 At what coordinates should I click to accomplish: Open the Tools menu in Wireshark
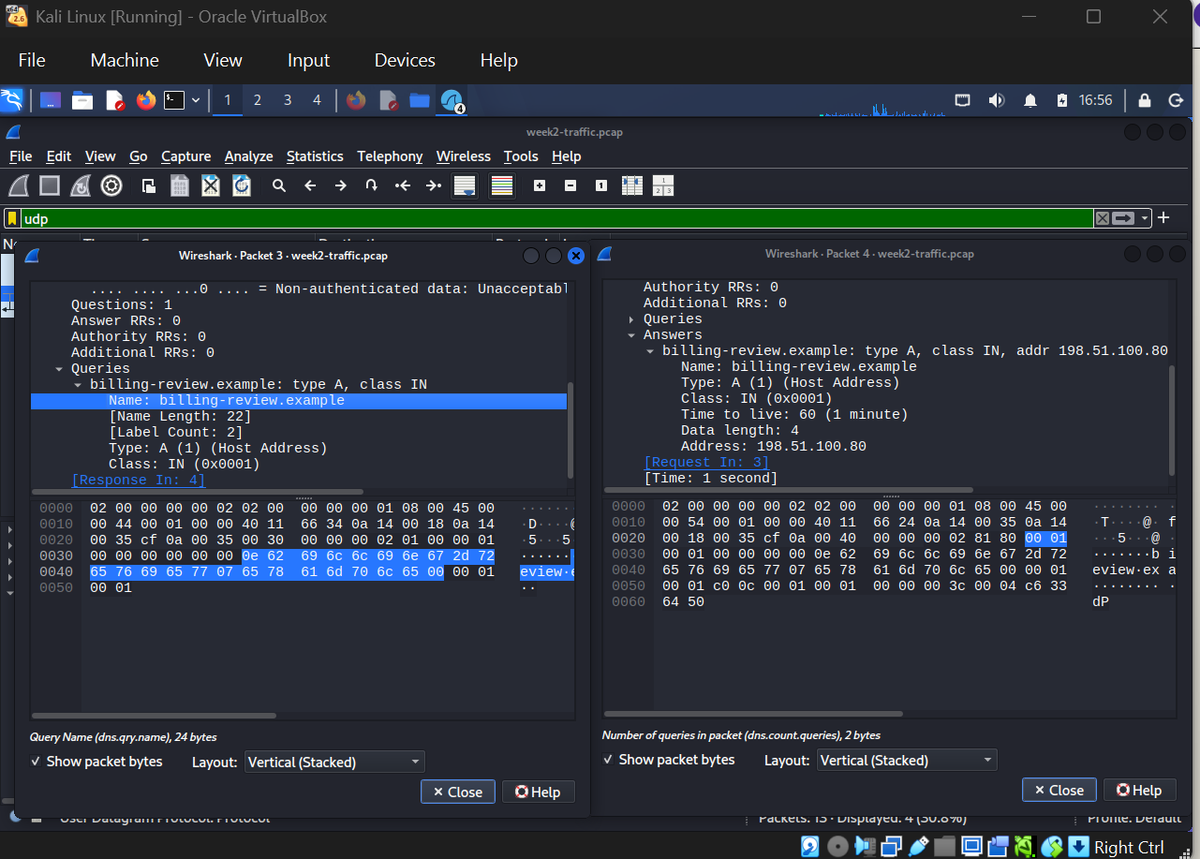coord(521,156)
